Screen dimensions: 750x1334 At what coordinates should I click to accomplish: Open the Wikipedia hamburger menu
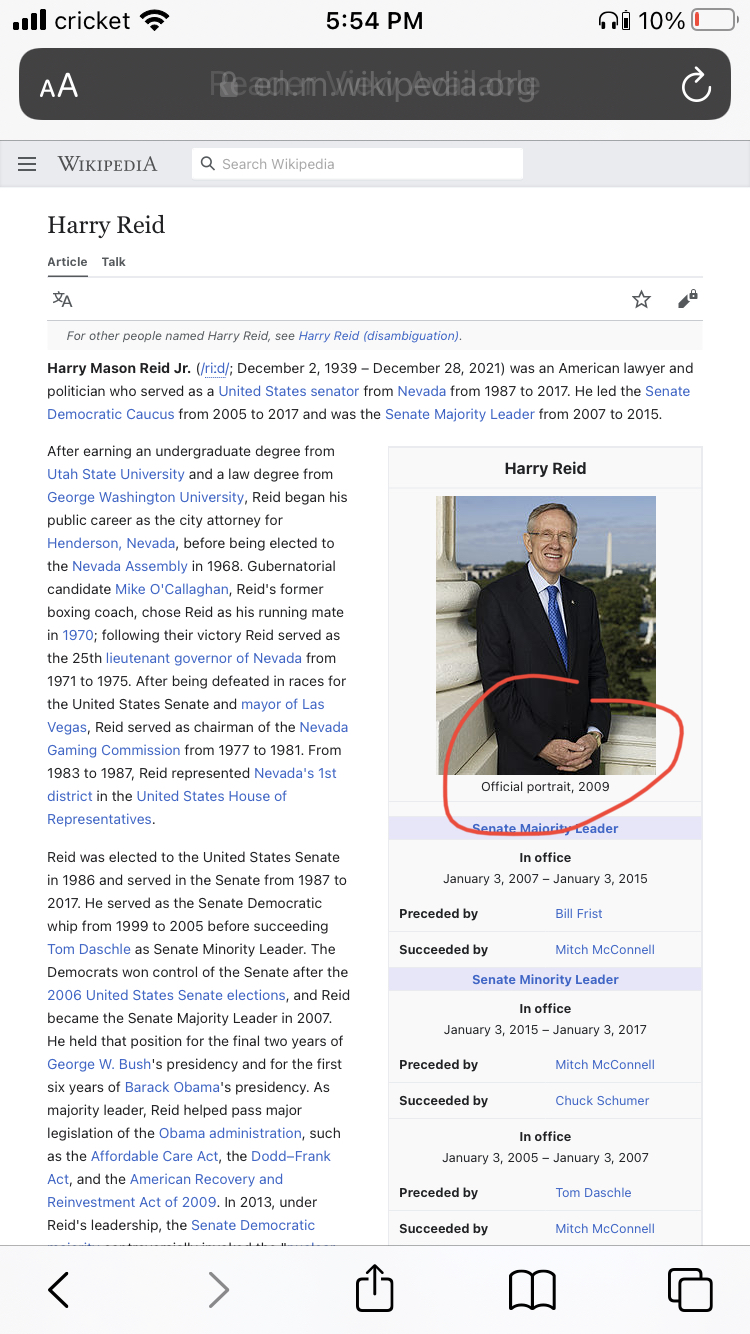pyautogui.click(x=27, y=164)
